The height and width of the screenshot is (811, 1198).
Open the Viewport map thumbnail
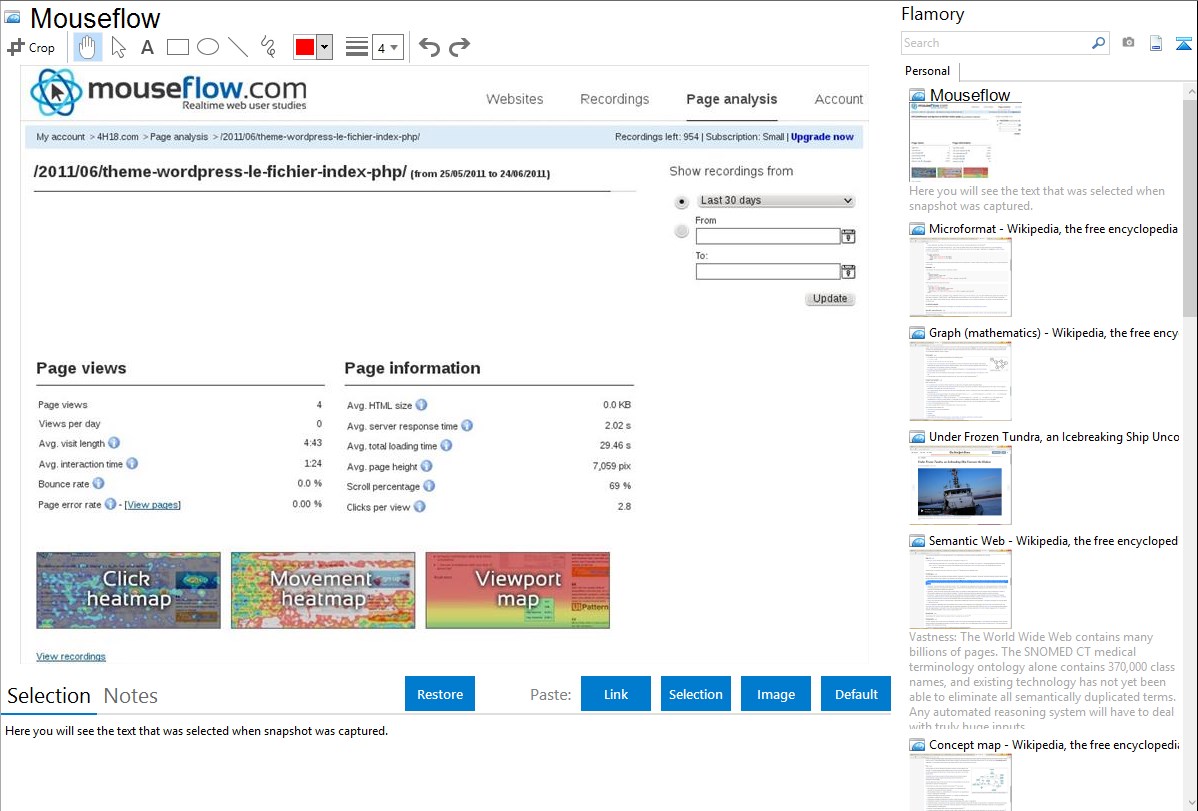[518, 590]
